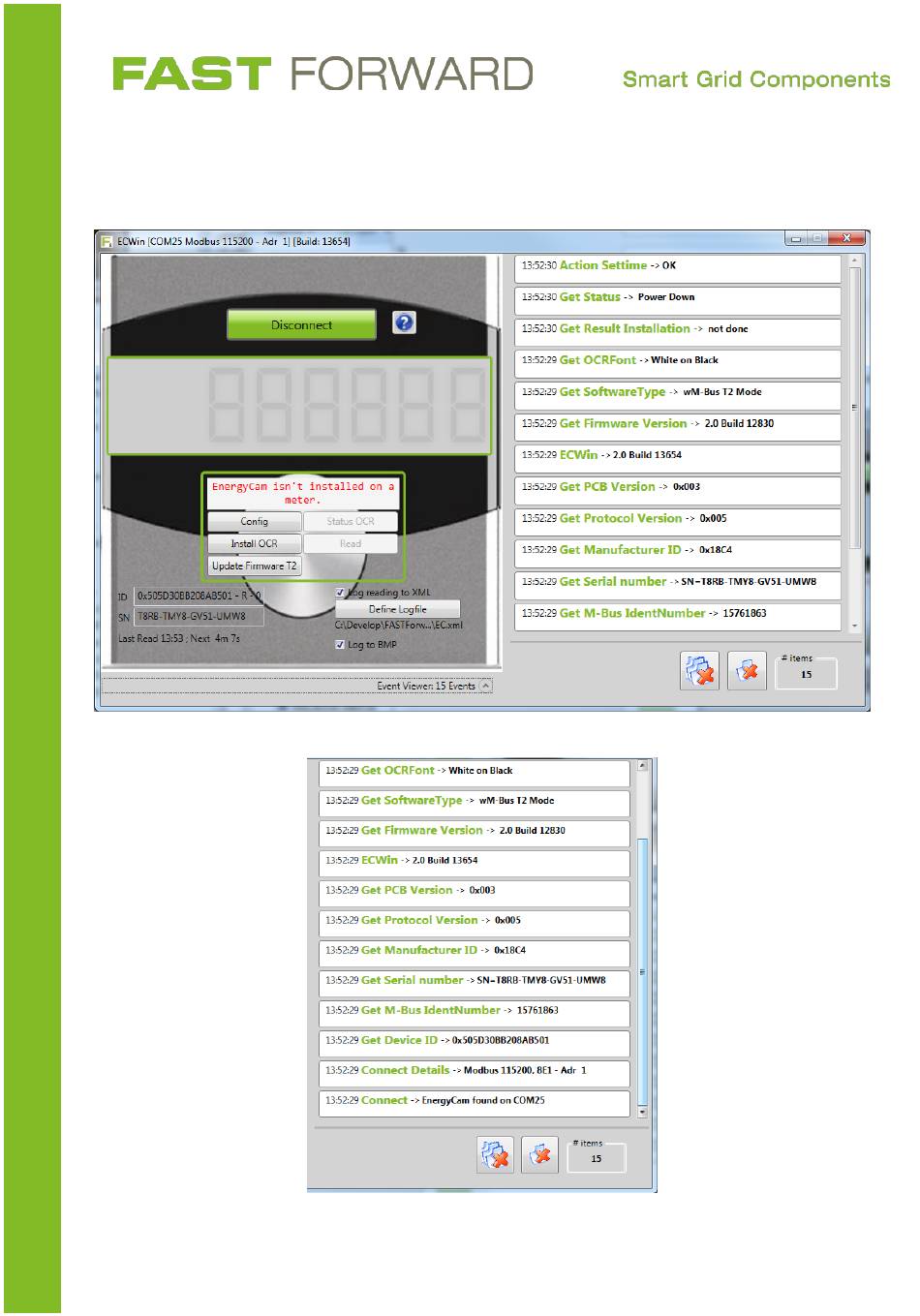Click delete-single-event icon in the lower cropped event panel
The width and height of the screenshot is (920, 1316).
pyautogui.click(x=539, y=1154)
